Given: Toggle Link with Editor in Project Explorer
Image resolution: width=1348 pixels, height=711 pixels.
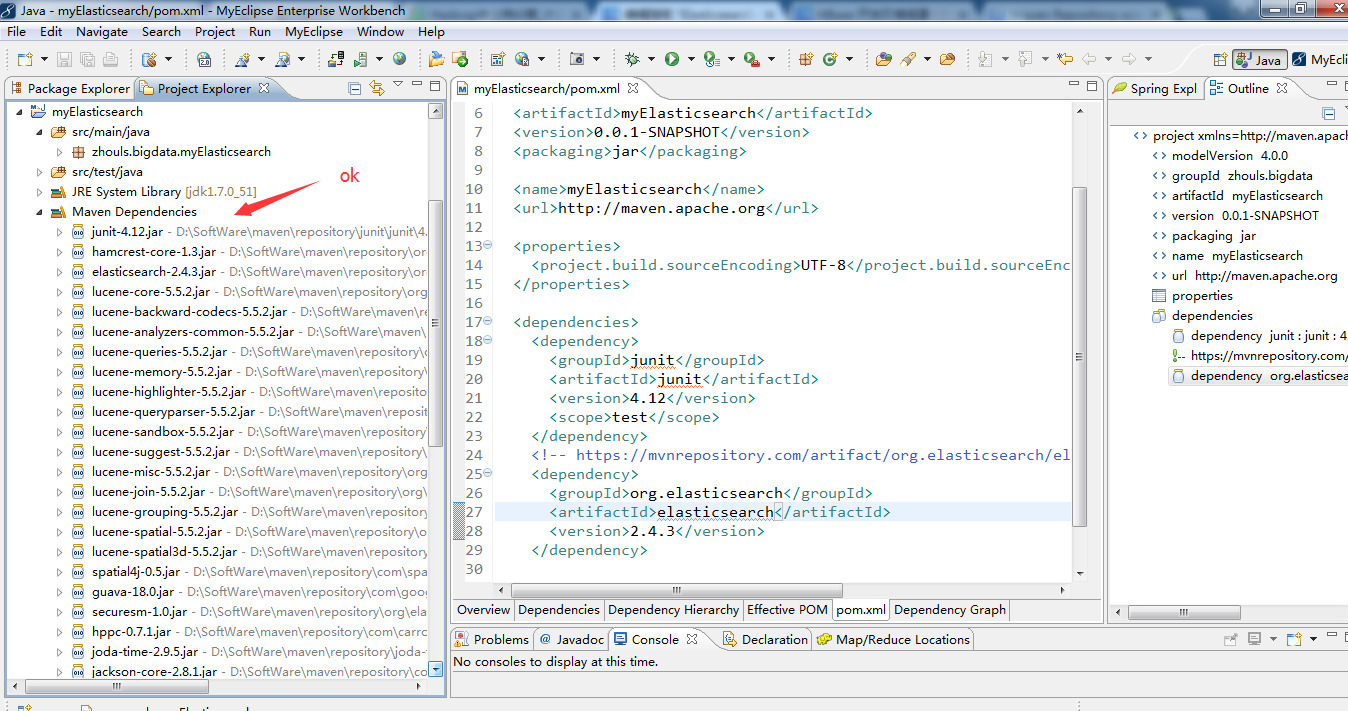Looking at the screenshot, I should pos(377,88).
